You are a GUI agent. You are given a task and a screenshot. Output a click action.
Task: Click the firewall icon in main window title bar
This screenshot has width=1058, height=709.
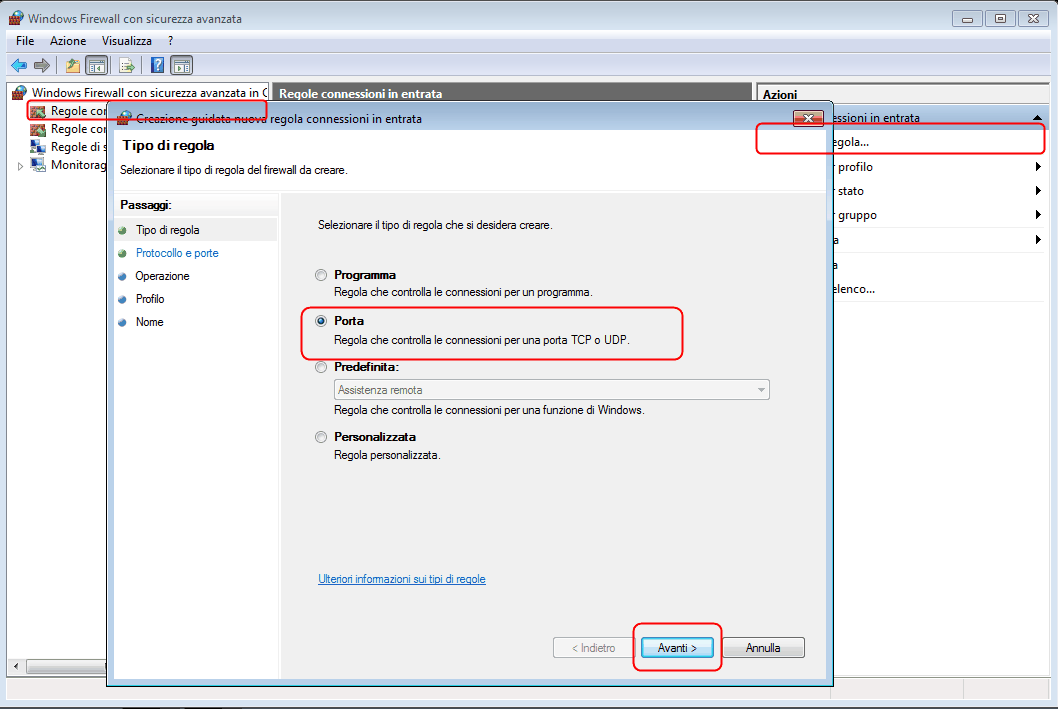(x=16, y=18)
